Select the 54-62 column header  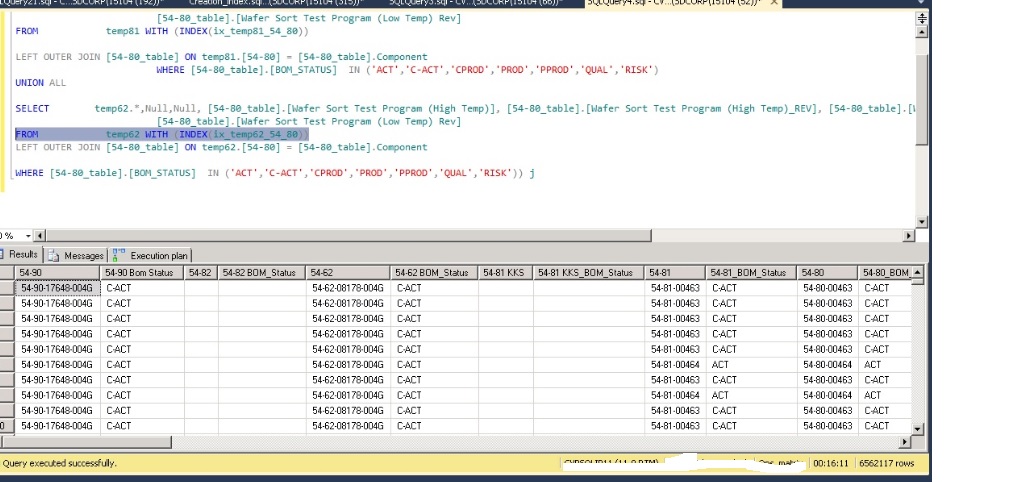(x=348, y=273)
